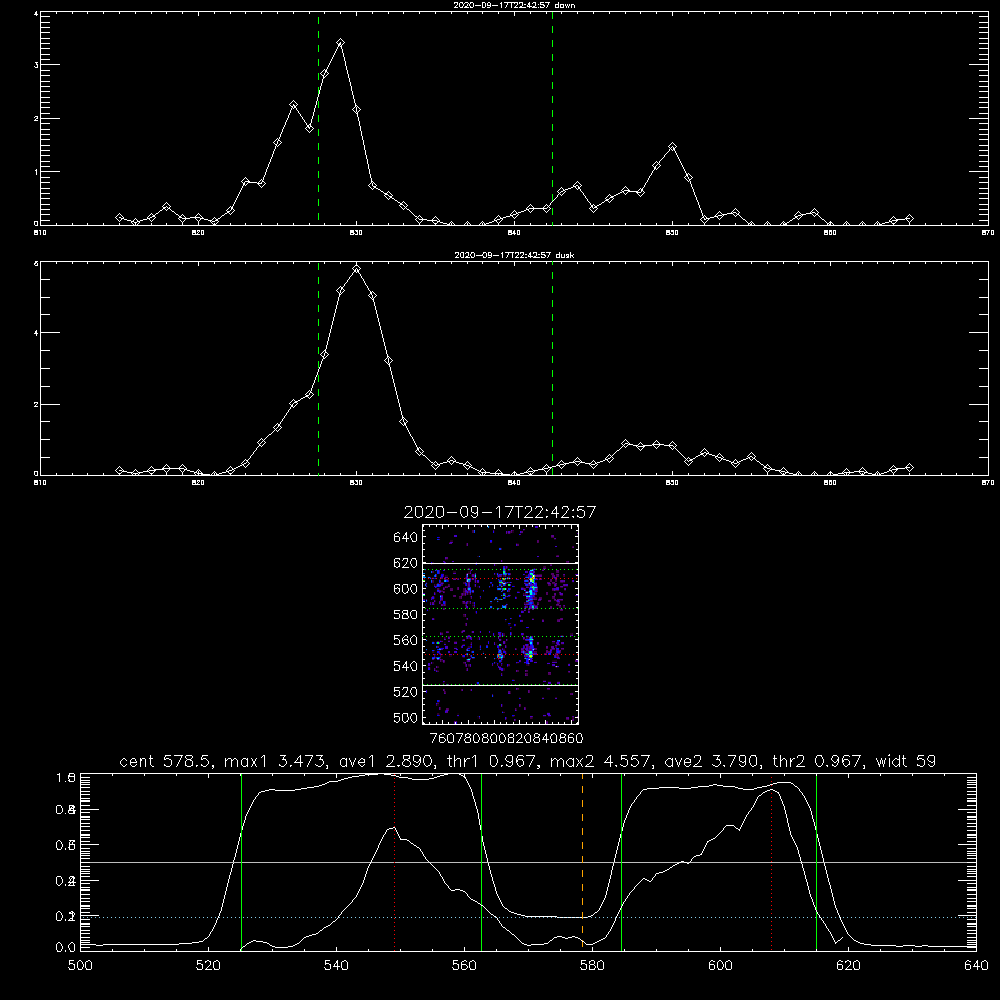Select the colored heatmap image panel

[x=500, y=624]
